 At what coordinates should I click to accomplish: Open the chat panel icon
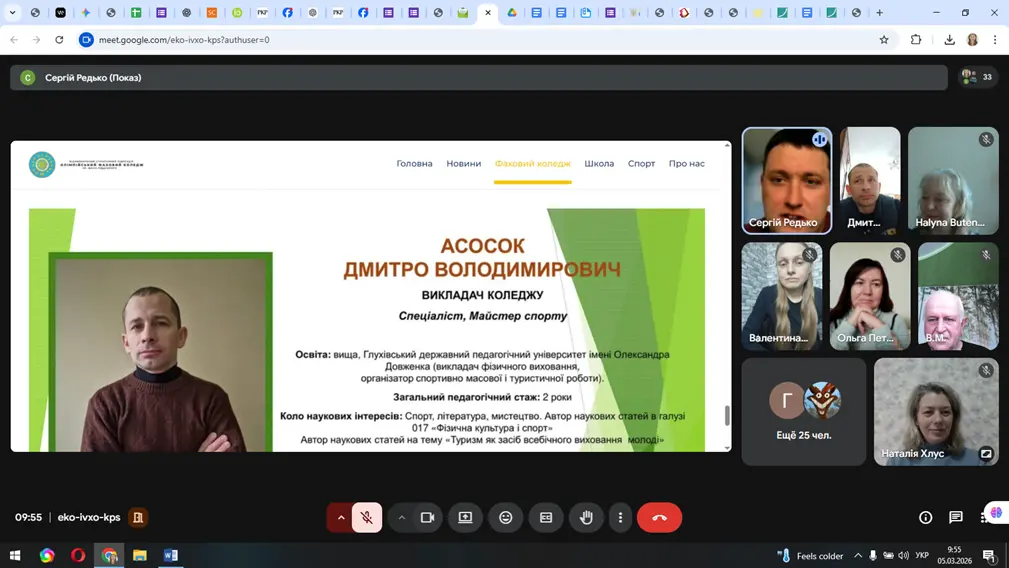(x=956, y=517)
